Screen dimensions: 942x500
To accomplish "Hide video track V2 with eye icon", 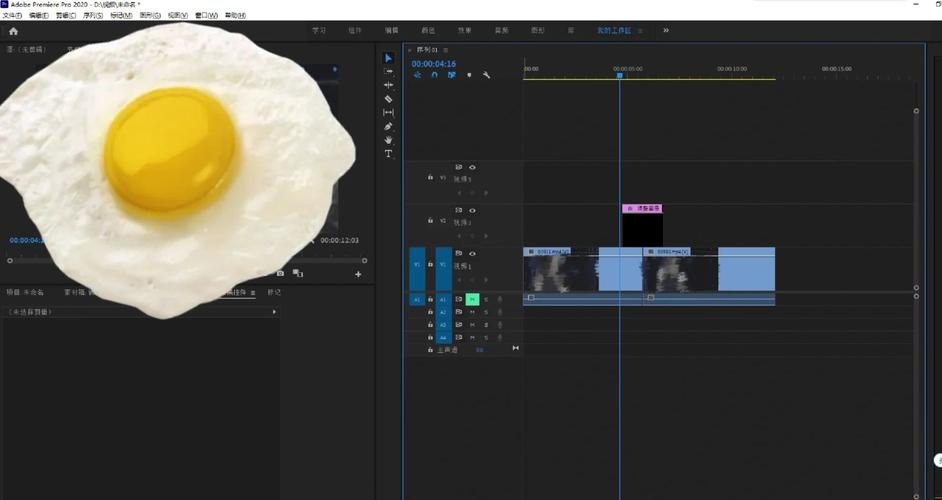I will (472, 210).
